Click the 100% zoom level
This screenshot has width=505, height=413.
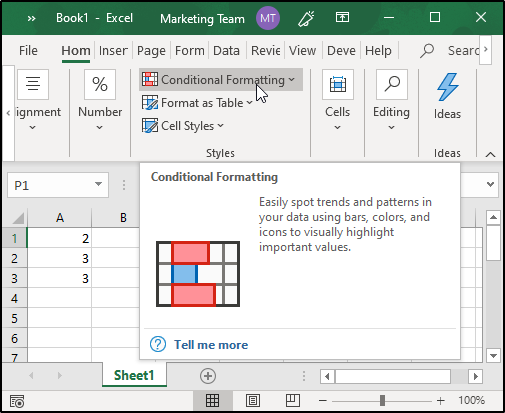[x=471, y=400]
